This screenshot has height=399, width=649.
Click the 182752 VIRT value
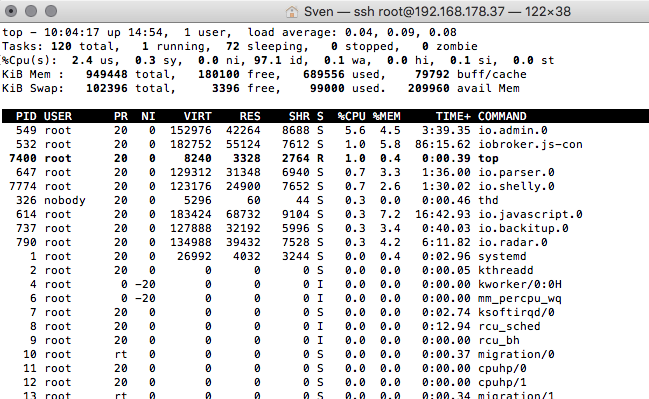[x=191, y=144]
